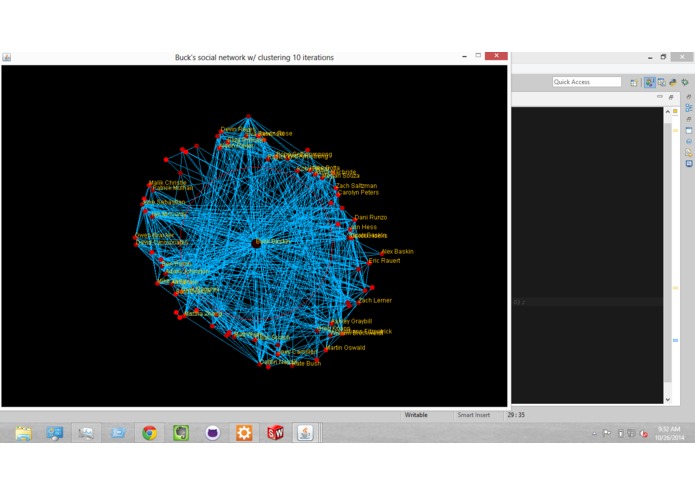Click the Zach Lerner node label
Image resolution: width=695 pixels, height=494 pixels.
375,300
